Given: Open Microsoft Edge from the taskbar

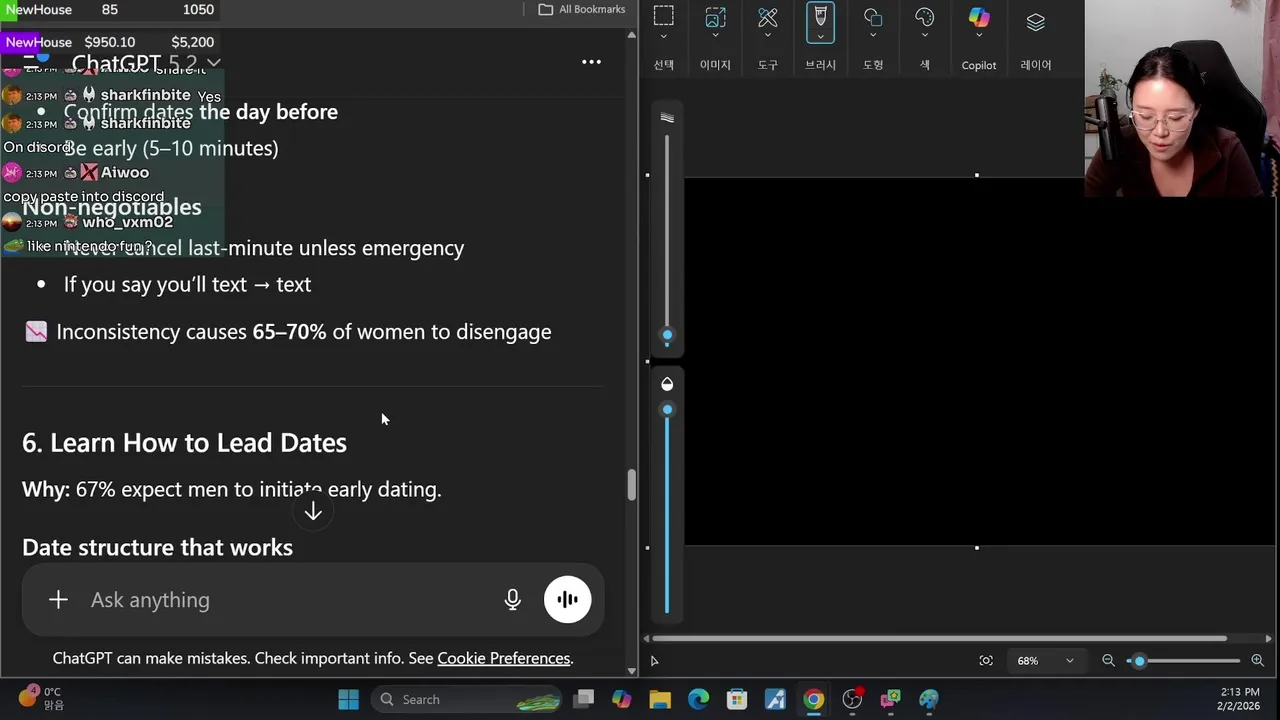Looking at the screenshot, I should tap(698, 699).
